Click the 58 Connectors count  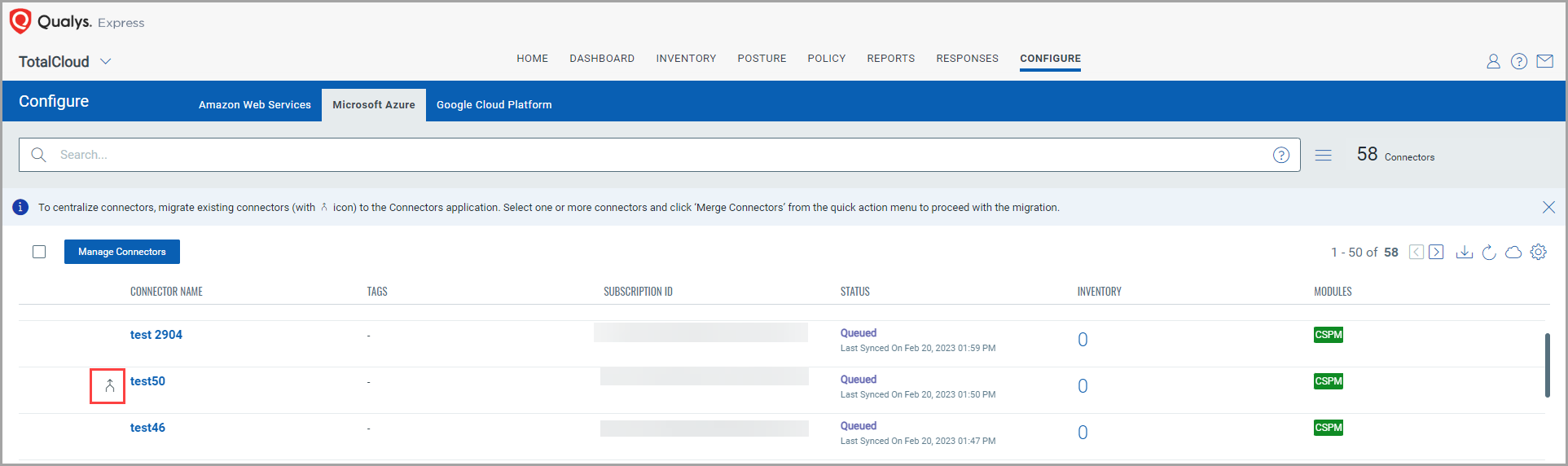click(x=1395, y=155)
